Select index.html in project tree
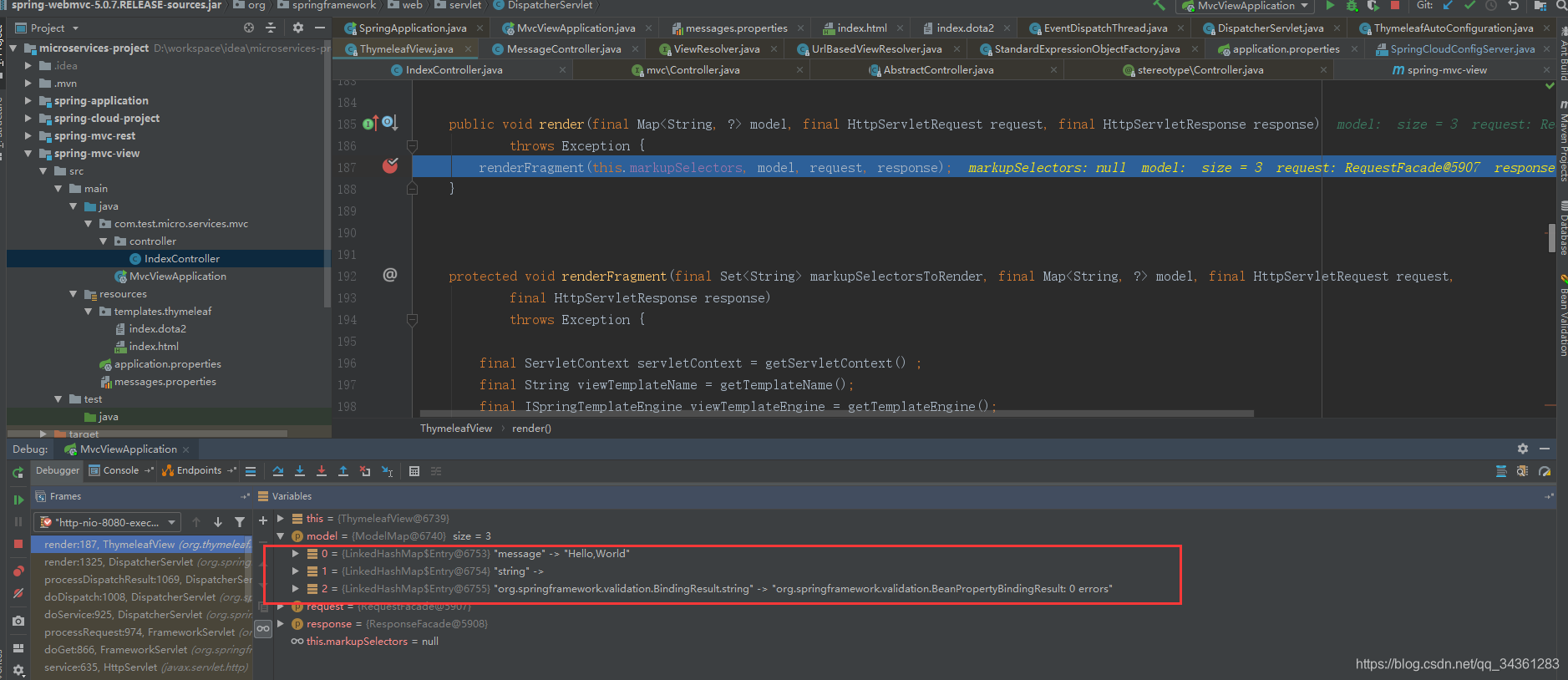The image size is (1568, 680). 154,347
